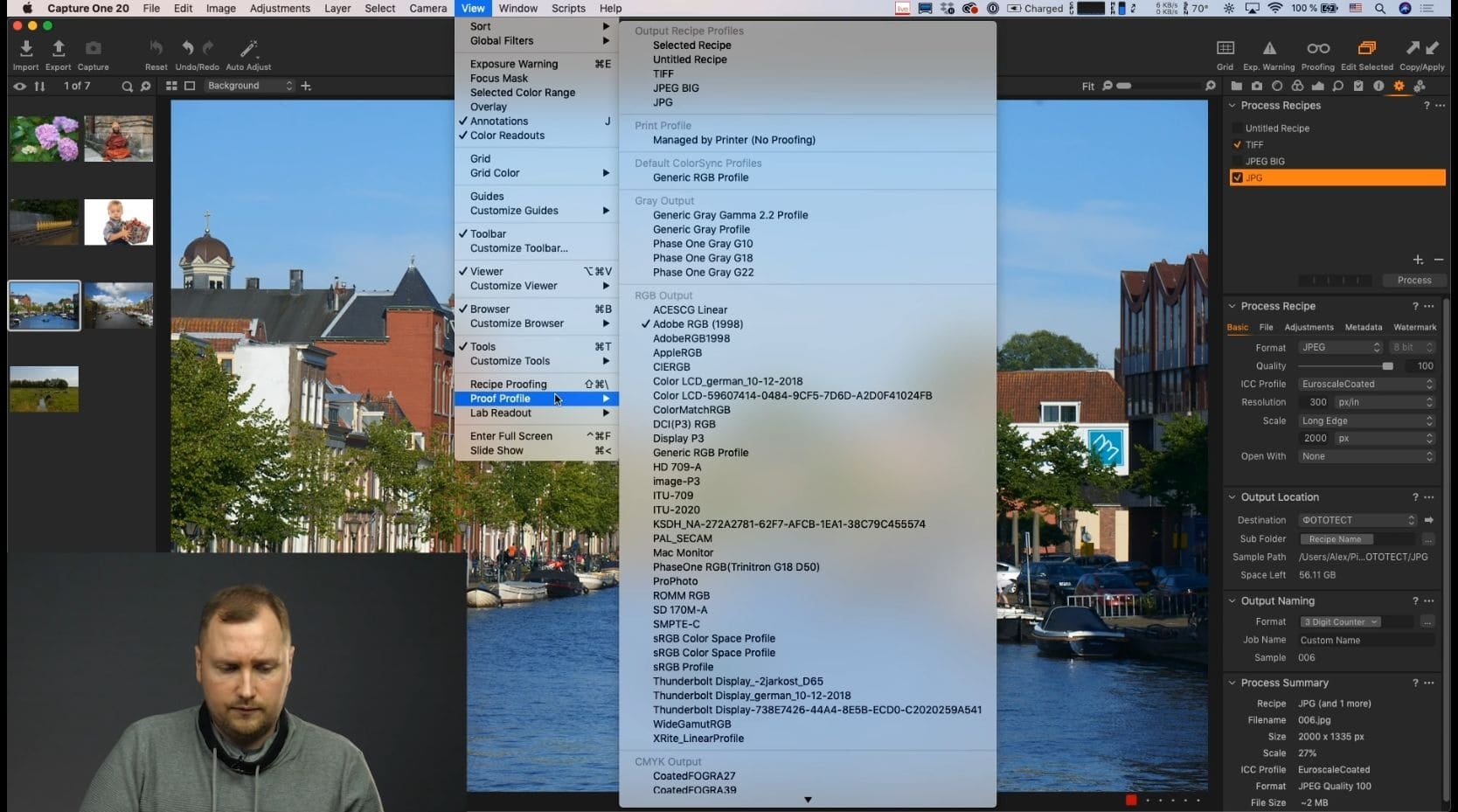The width and height of the screenshot is (1458, 812).
Task: Toggle the browser eye visibility icon
Action: coord(19,86)
